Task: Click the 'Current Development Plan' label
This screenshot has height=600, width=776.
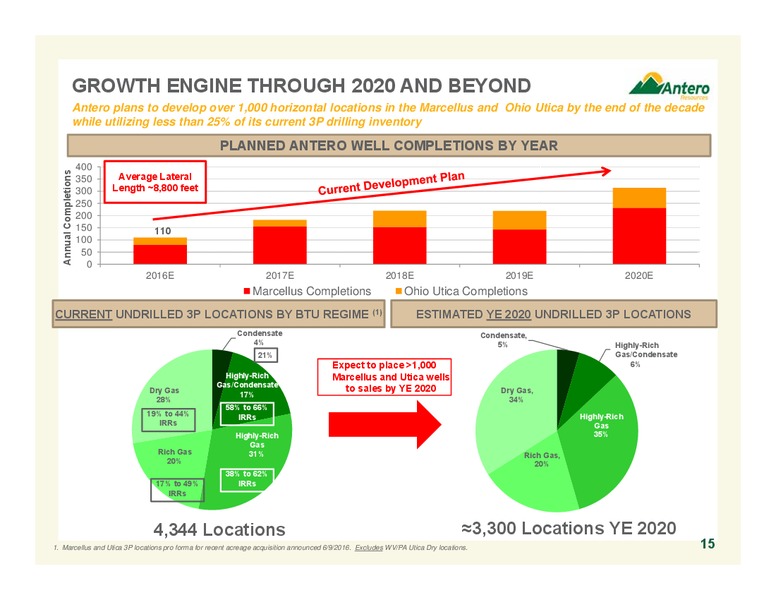Action: pos(391,183)
